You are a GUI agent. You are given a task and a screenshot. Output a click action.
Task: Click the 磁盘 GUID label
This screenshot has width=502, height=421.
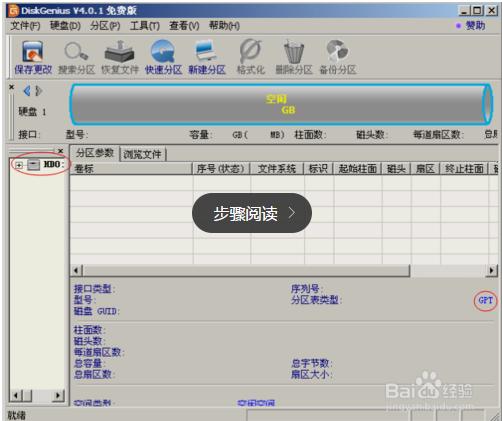(96, 311)
